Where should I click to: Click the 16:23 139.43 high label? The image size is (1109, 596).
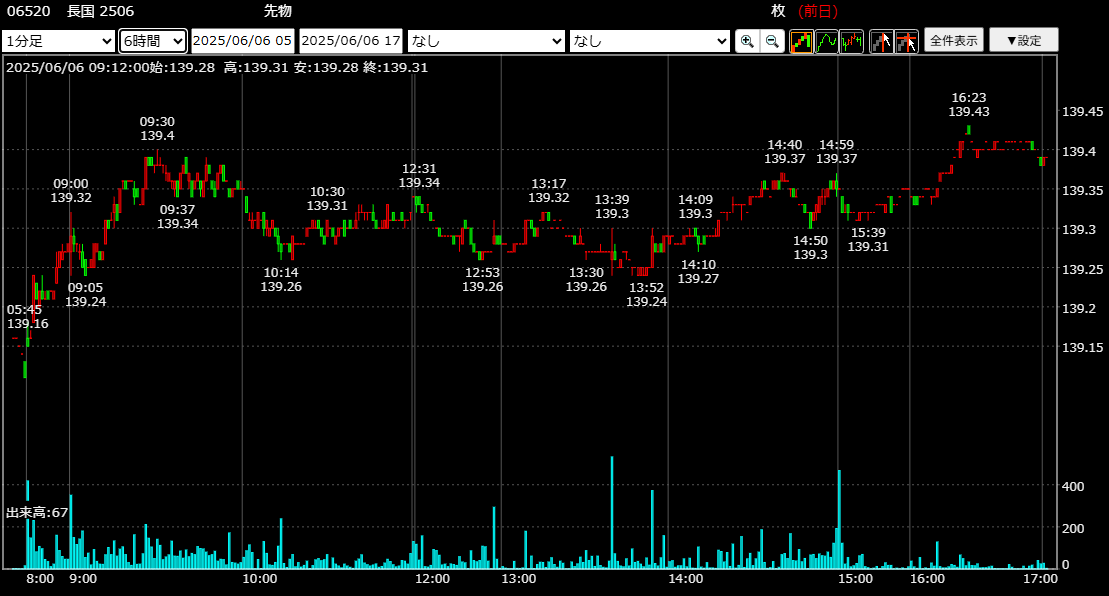(x=969, y=105)
